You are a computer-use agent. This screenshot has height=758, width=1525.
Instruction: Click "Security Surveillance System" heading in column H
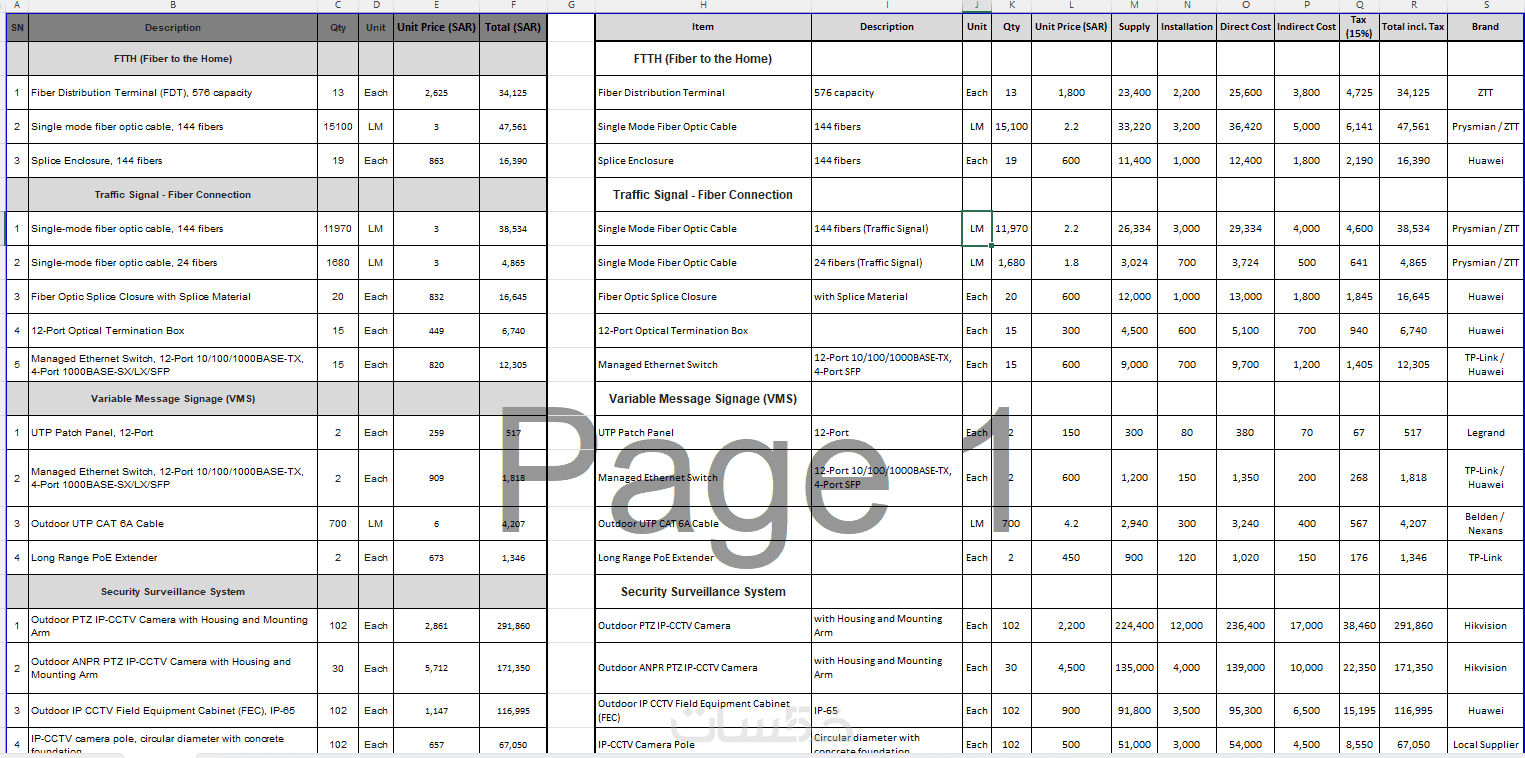click(703, 592)
